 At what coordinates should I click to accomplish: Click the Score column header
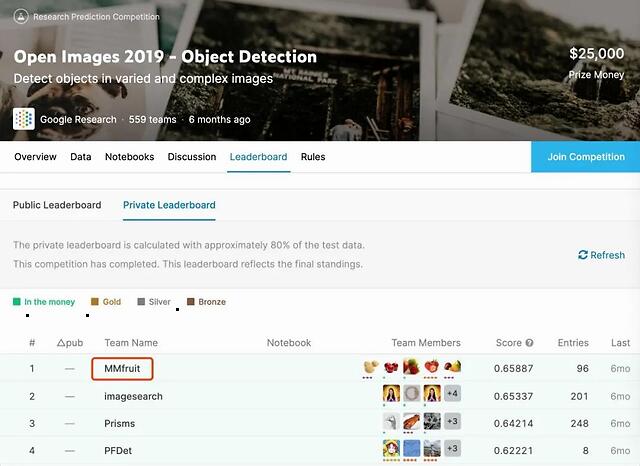click(509, 343)
